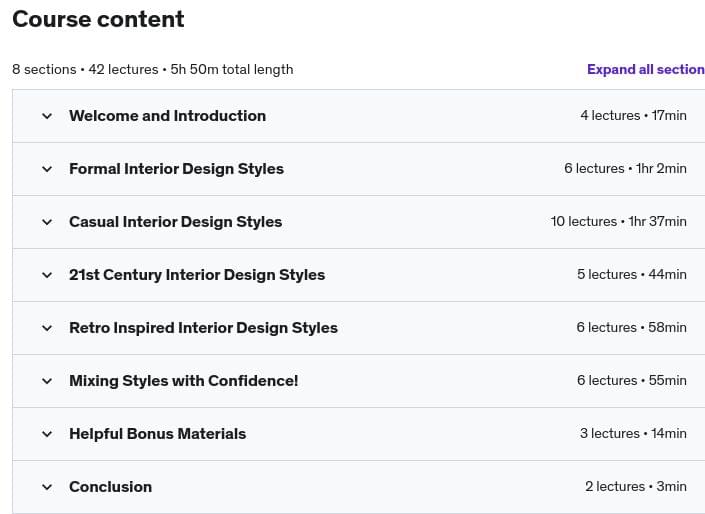The width and height of the screenshot is (705, 514).
Task: Click the "10 lectures • 1hr 37min" label
Action: click(x=618, y=222)
